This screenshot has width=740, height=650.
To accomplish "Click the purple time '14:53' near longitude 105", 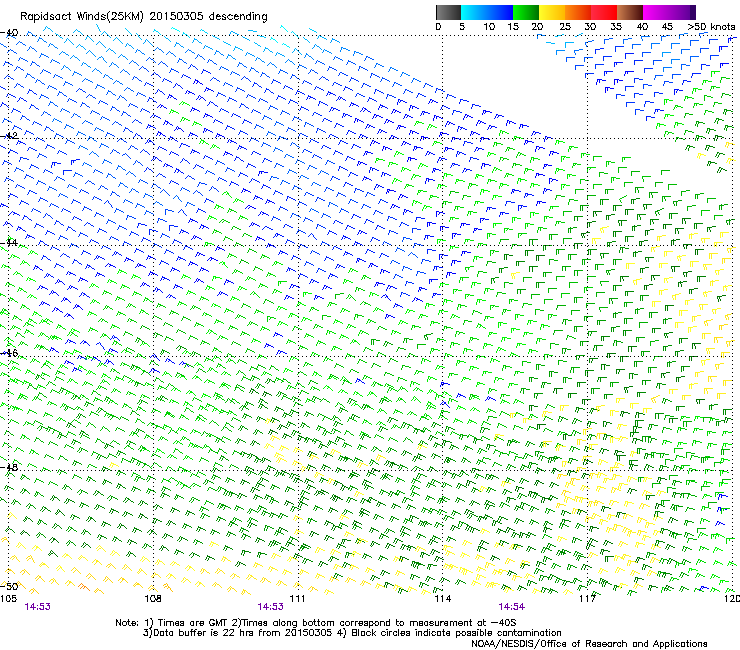I will point(37,607).
